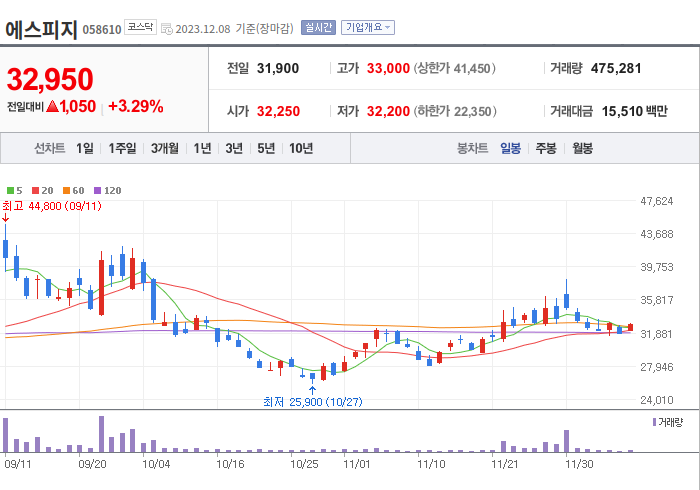Click the 10/25 date axis label
The width and height of the screenshot is (700, 490).
click(x=304, y=464)
